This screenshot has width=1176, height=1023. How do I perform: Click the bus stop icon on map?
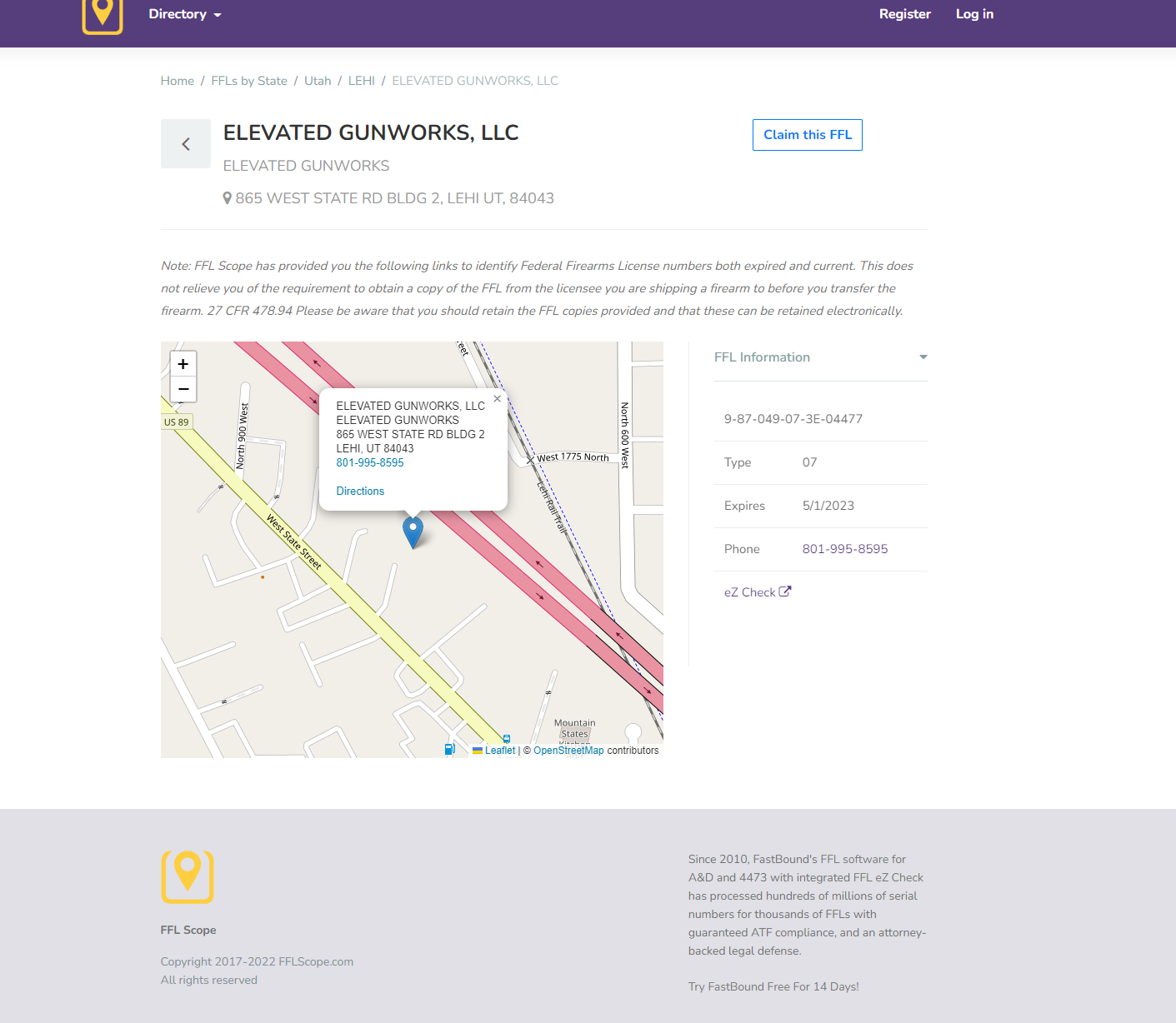[507, 739]
